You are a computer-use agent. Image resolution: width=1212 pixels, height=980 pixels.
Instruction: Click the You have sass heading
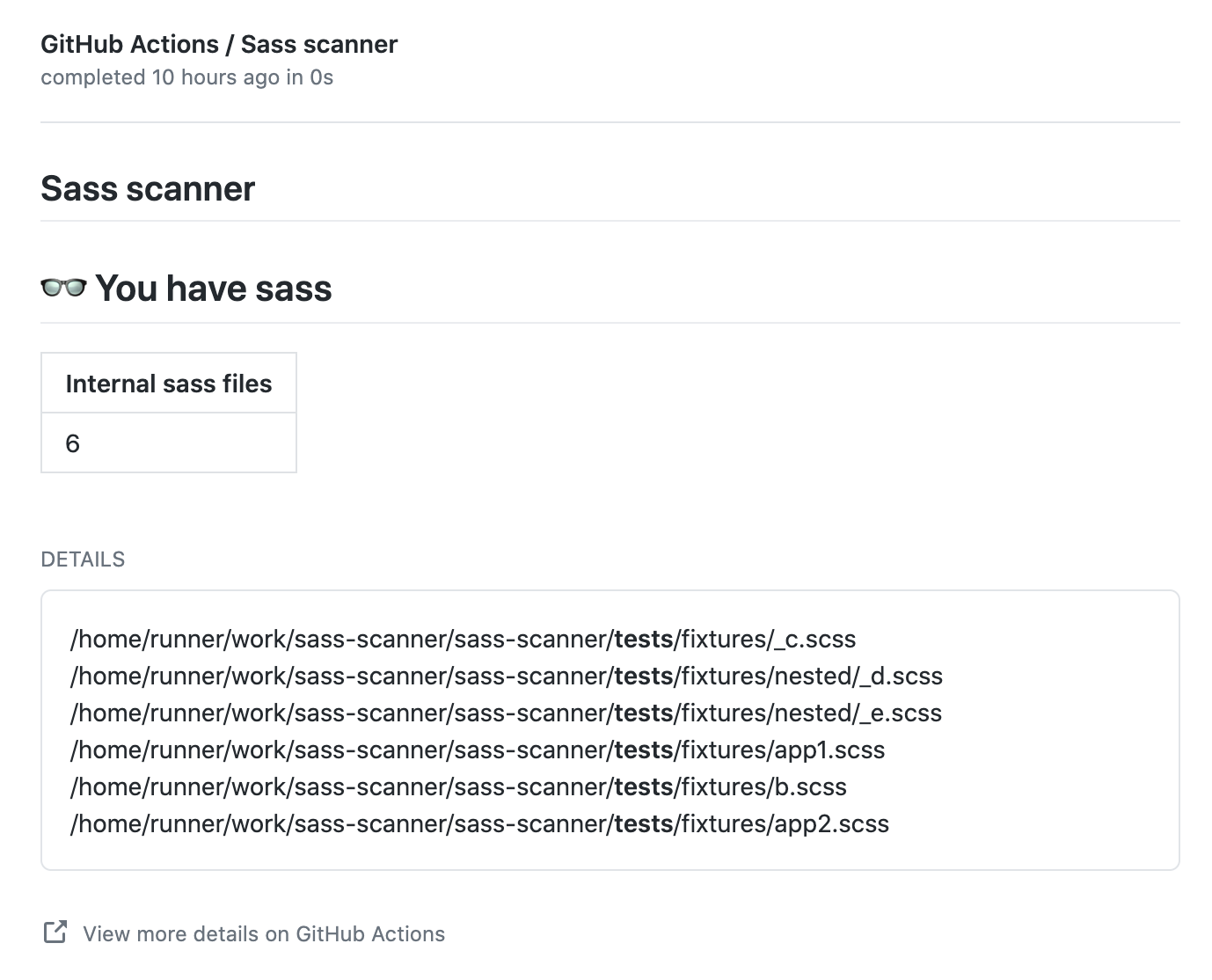[213, 288]
